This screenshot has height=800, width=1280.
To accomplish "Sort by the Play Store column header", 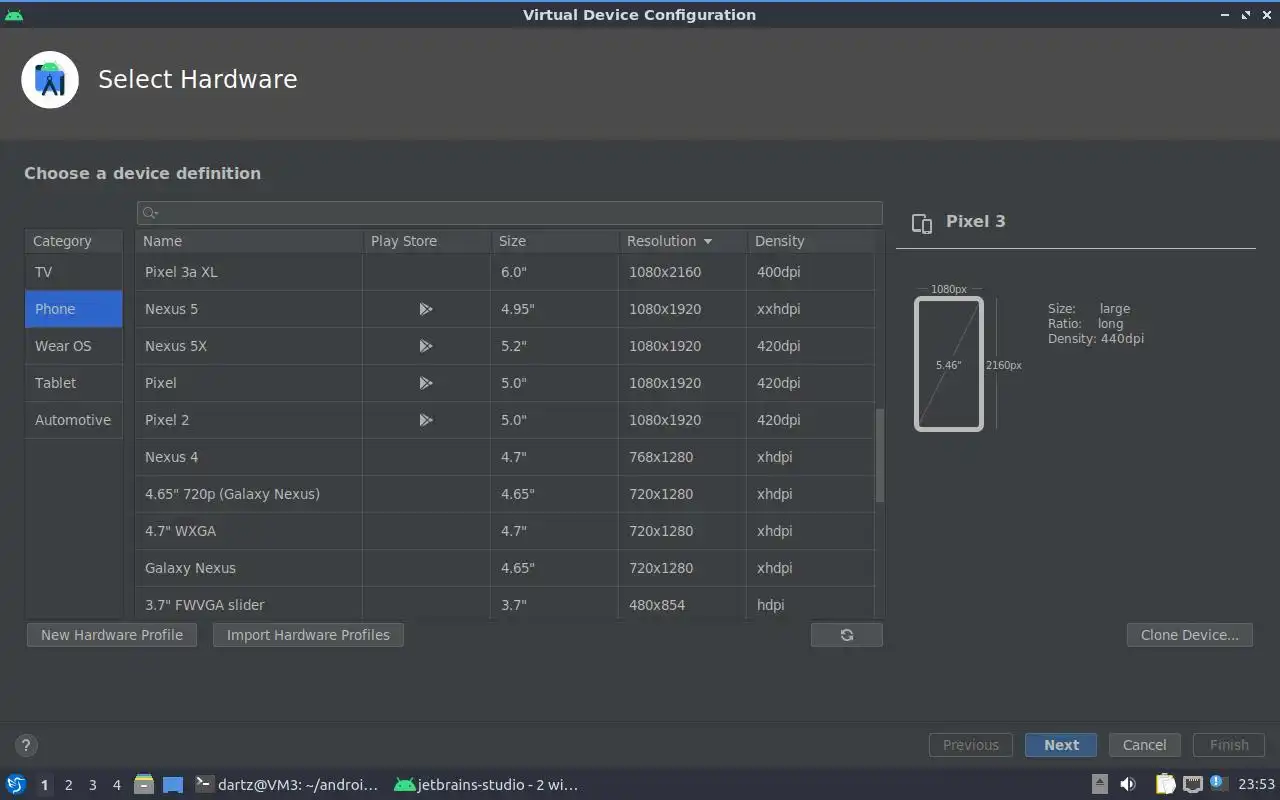I will pyautogui.click(x=426, y=241).
